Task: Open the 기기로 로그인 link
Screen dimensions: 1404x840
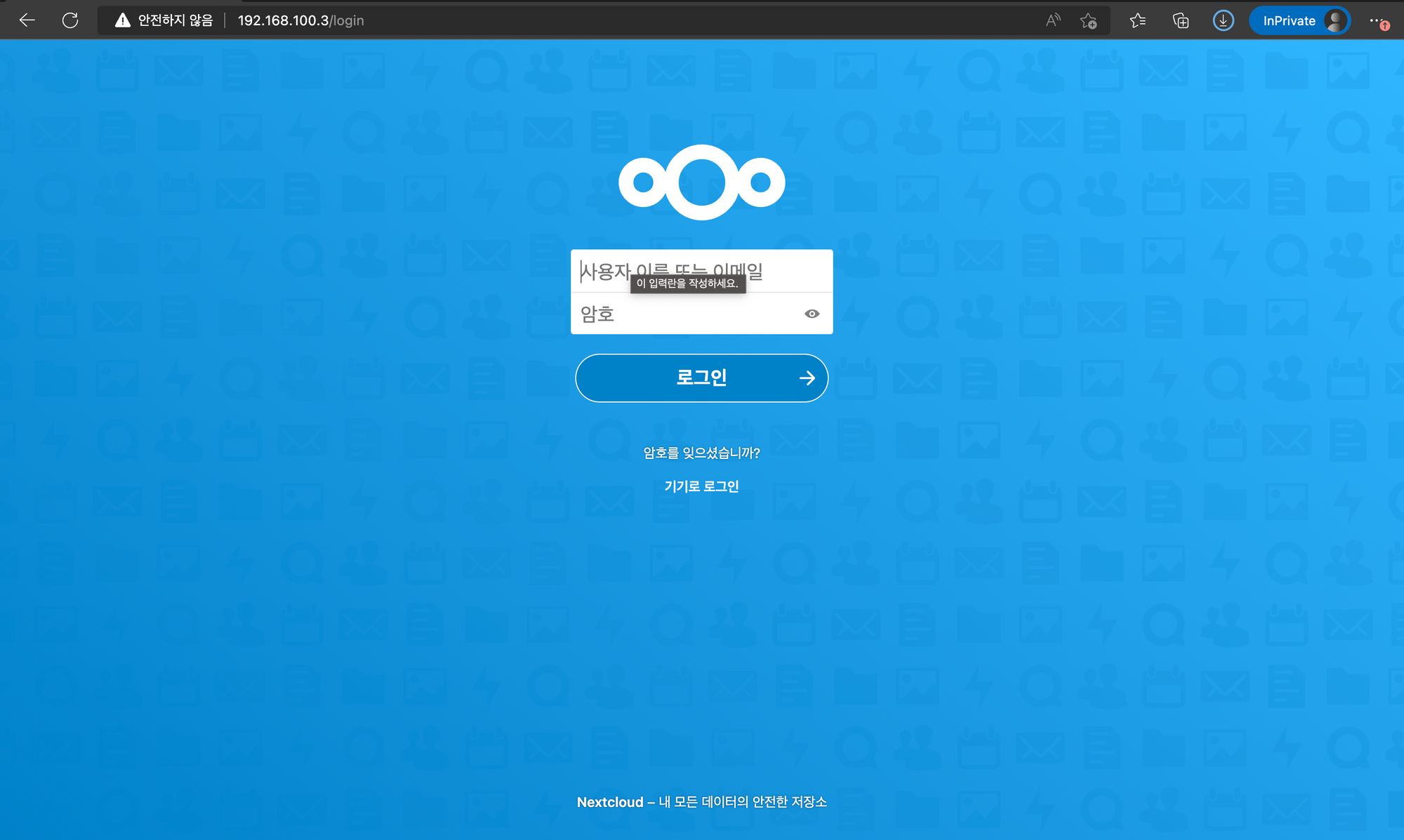Action: pyautogui.click(x=701, y=486)
